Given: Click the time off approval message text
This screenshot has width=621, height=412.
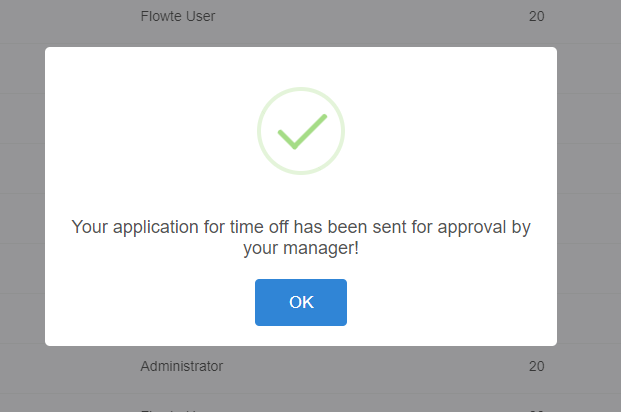Looking at the screenshot, I should point(301,237).
